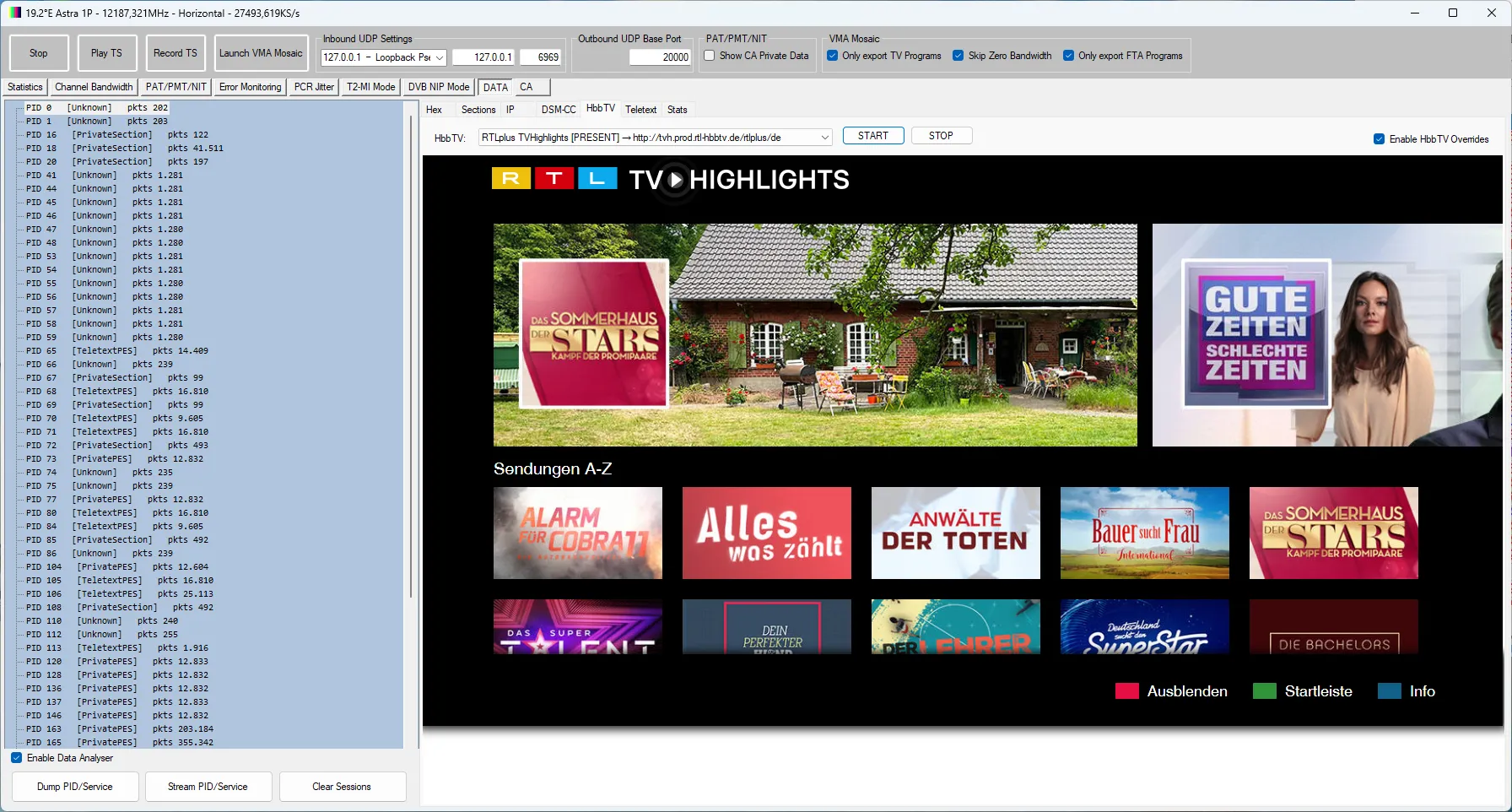Screen dimensions: 1512x812
Task: Select PID 165 with pkts 355.342
Action: point(120,743)
